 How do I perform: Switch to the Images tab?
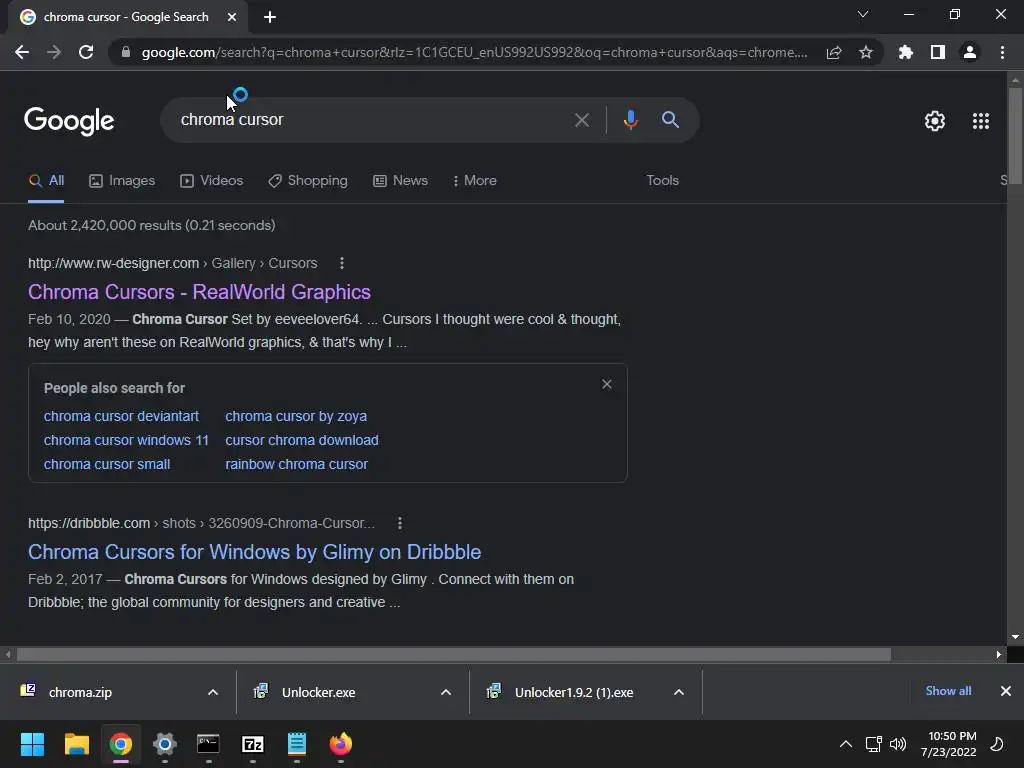click(x=122, y=181)
